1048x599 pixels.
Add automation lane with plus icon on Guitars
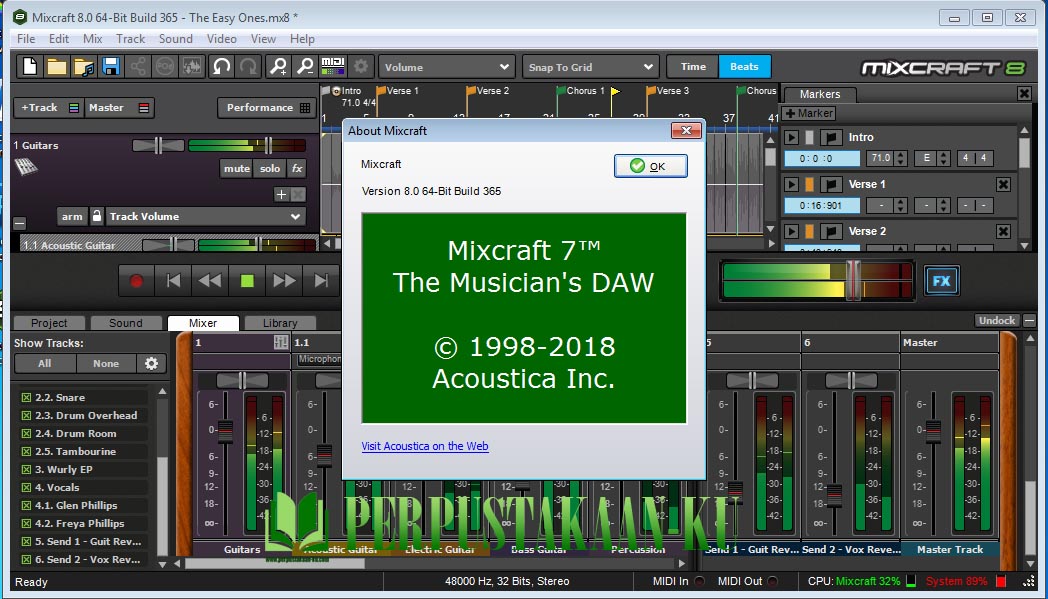click(x=281, y=195)
